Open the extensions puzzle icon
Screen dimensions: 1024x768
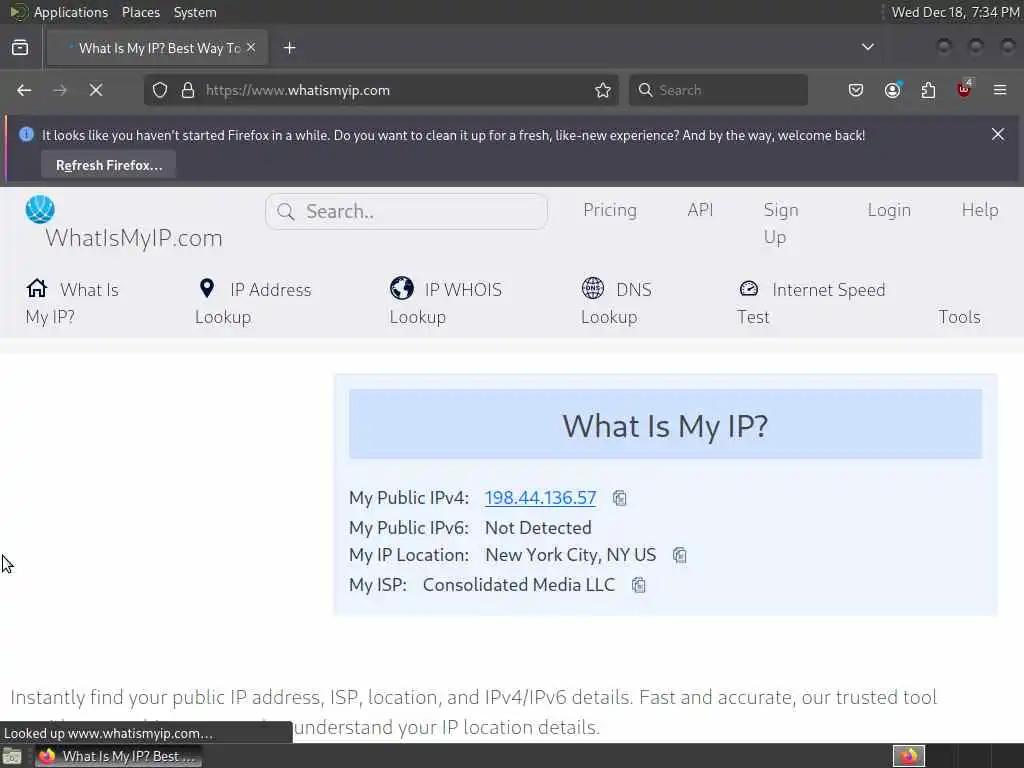pyautogui.click(x=928, y=90)
